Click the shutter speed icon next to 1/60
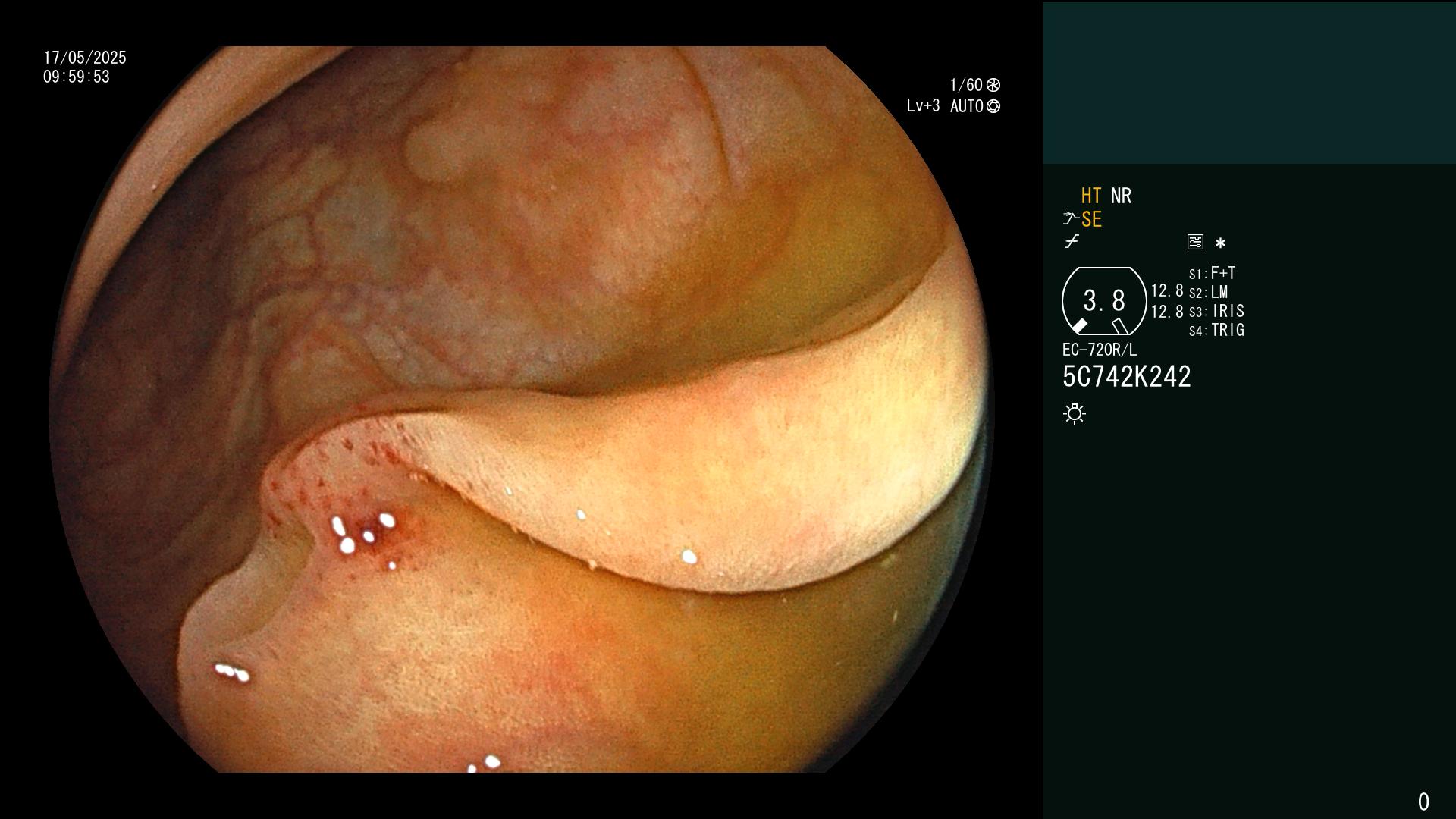1456x819 pixels. point(993,85)
